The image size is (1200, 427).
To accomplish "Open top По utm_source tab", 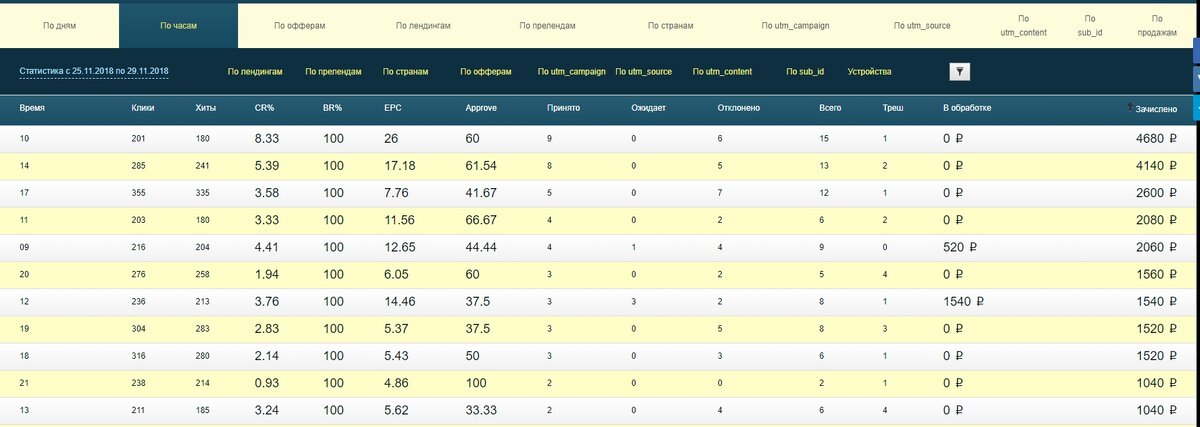I will tap(922, 25).
